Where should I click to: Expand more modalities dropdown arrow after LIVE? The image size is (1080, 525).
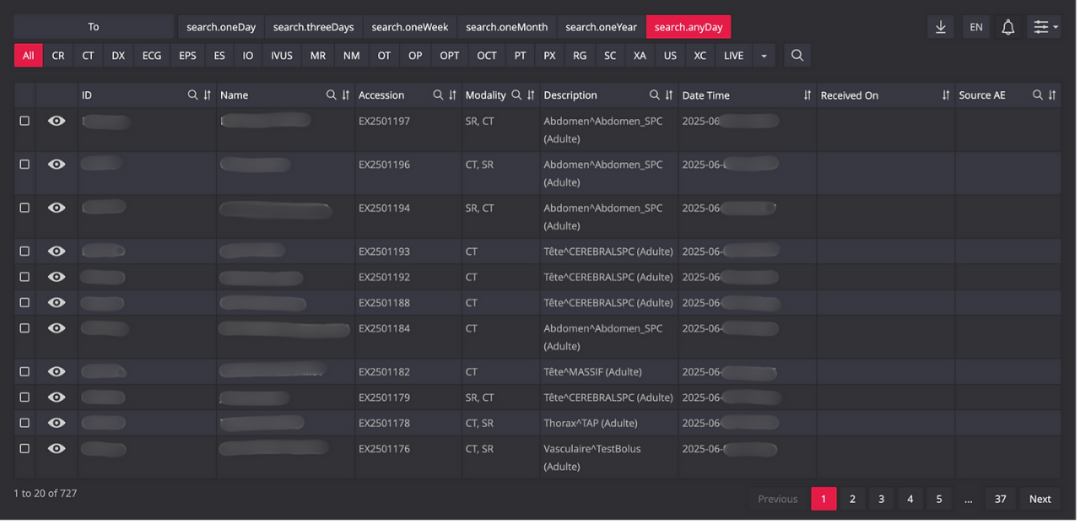point(764,56)
